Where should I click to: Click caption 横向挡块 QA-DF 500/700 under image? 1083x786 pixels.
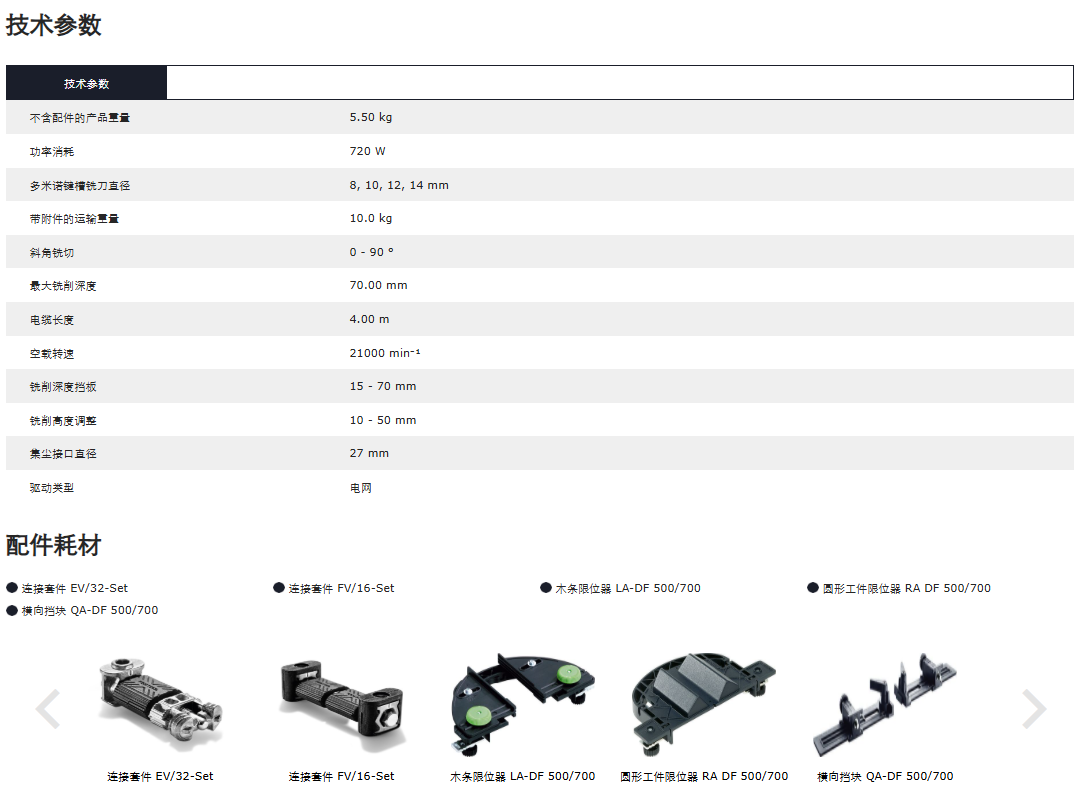tap(885, 776)
